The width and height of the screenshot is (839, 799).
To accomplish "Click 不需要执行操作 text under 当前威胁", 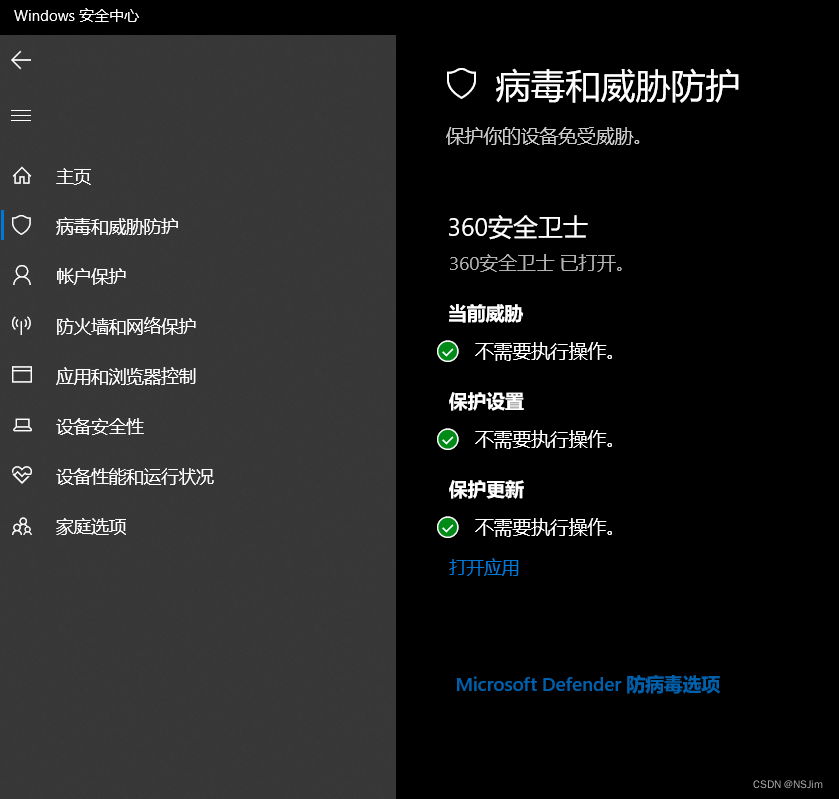I will pos(544,352).
